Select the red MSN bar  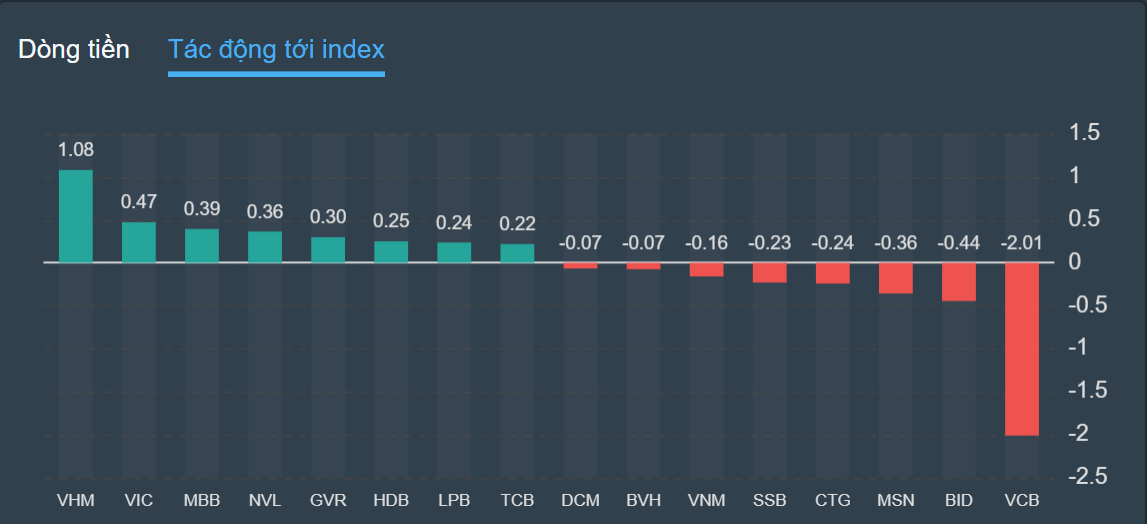(895, 278)
